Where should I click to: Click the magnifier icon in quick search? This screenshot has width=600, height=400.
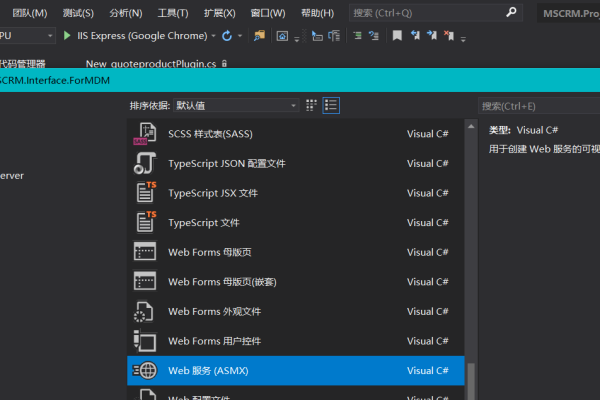[x=511, y=13]
